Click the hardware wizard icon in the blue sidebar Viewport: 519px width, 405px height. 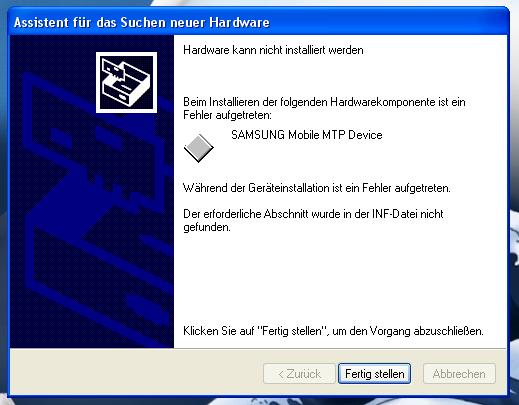(x=126, y=82)
